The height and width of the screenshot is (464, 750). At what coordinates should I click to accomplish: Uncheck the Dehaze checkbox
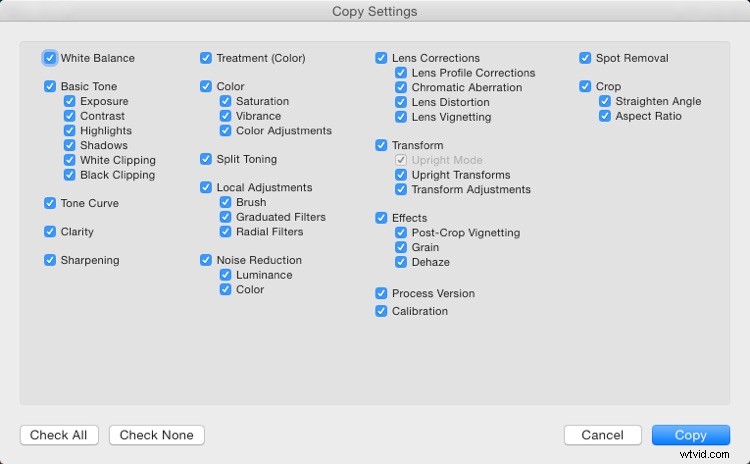click(x=401, y=262)
